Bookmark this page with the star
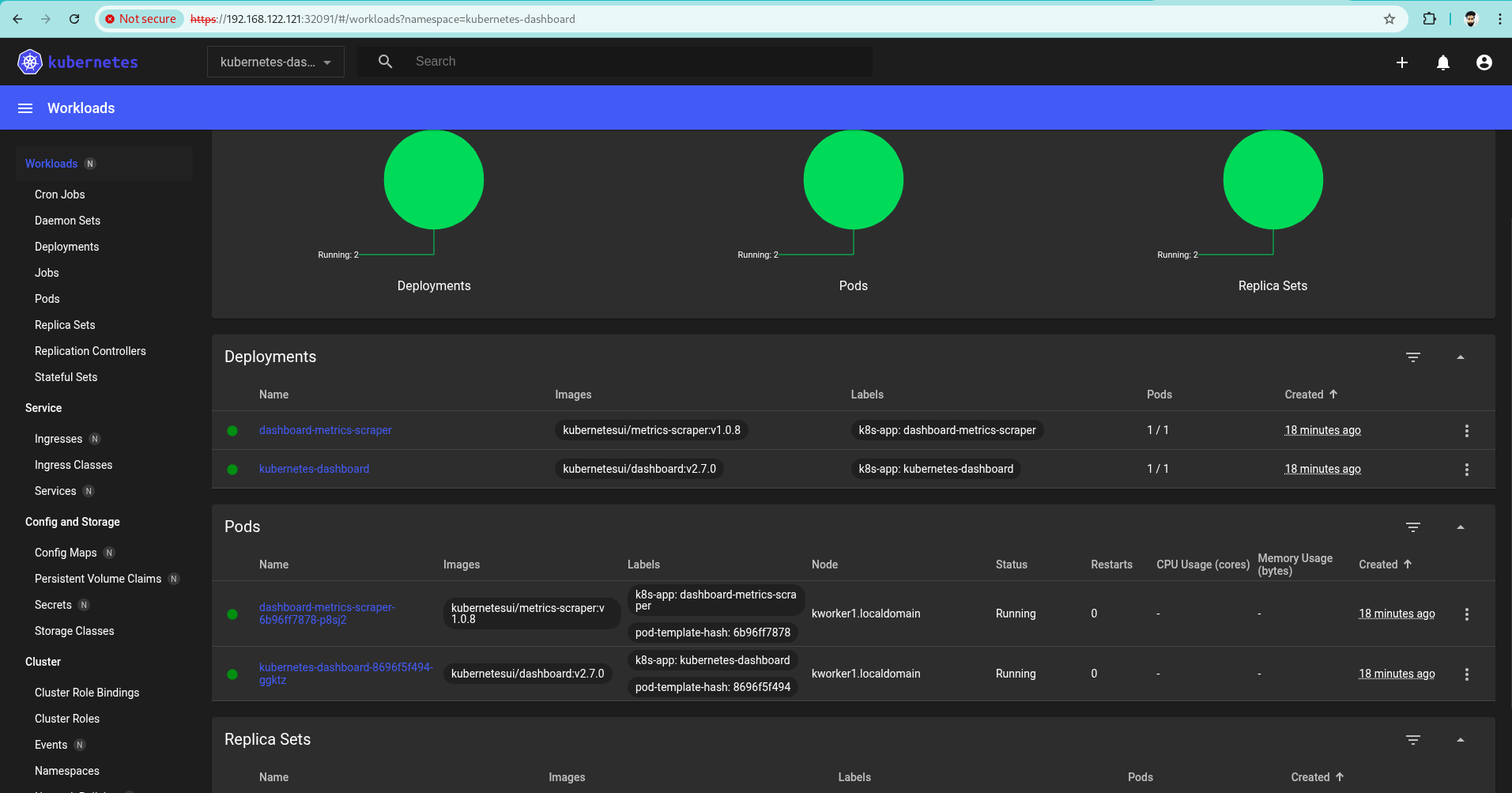This screenshot has width=1512, height=793. pos(1389,19)
